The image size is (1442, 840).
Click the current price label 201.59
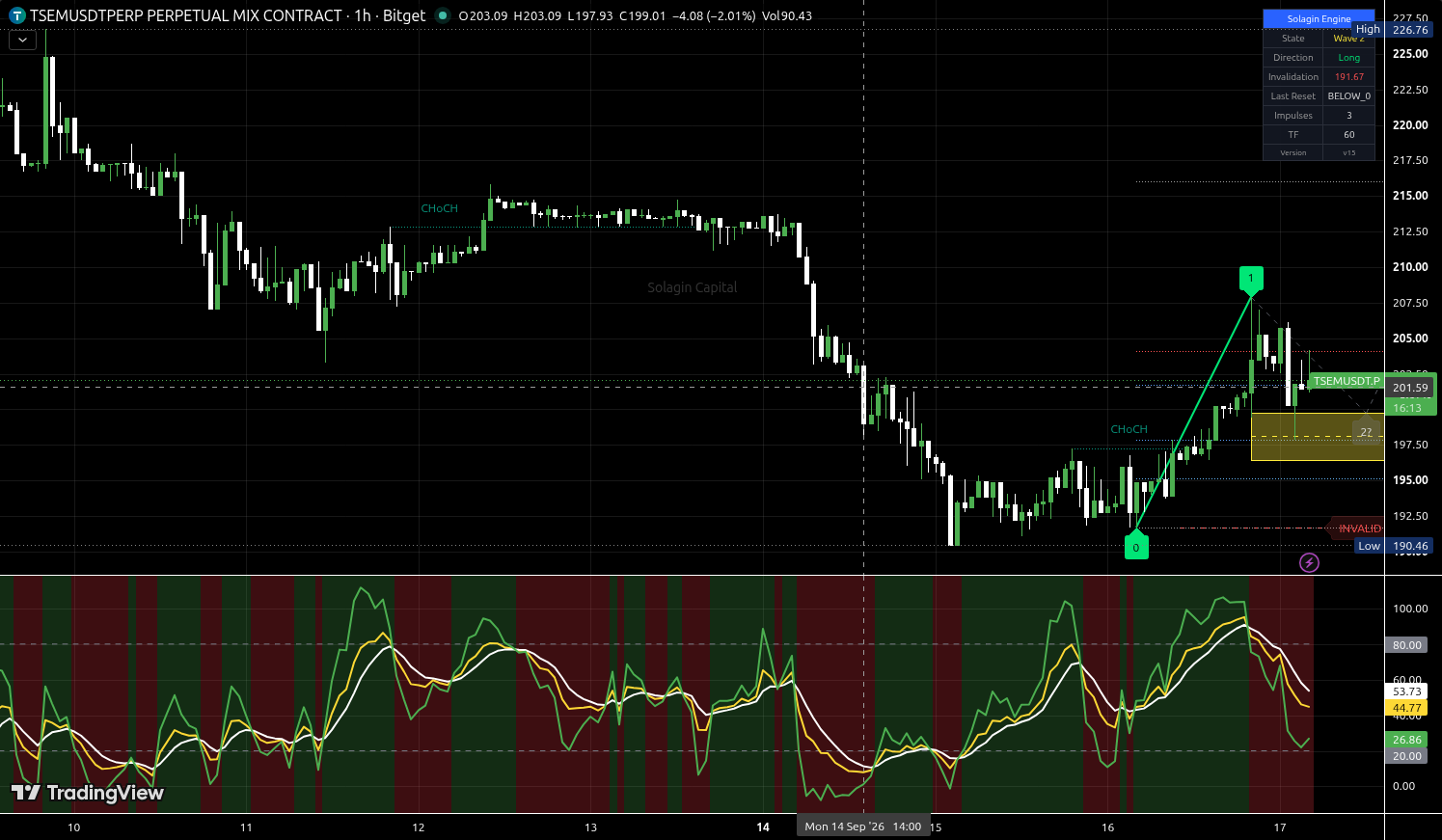[x=1410, y=388]
